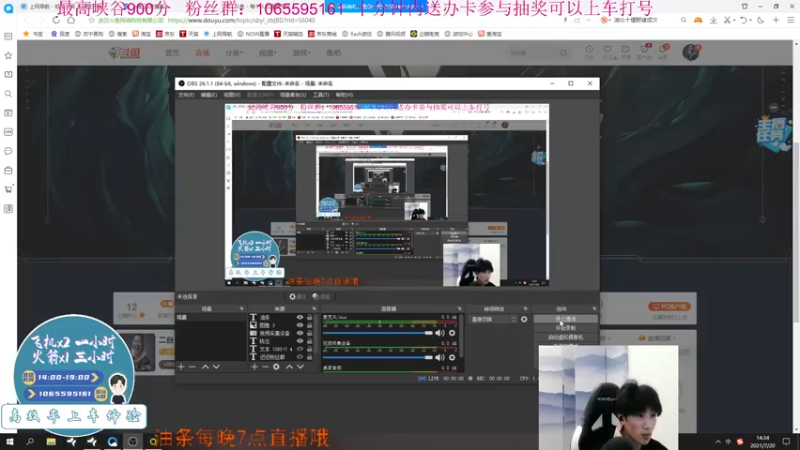800x450 pixels.
Task: Toggle the lock for 图像 3 source
Action: [309, 325]
